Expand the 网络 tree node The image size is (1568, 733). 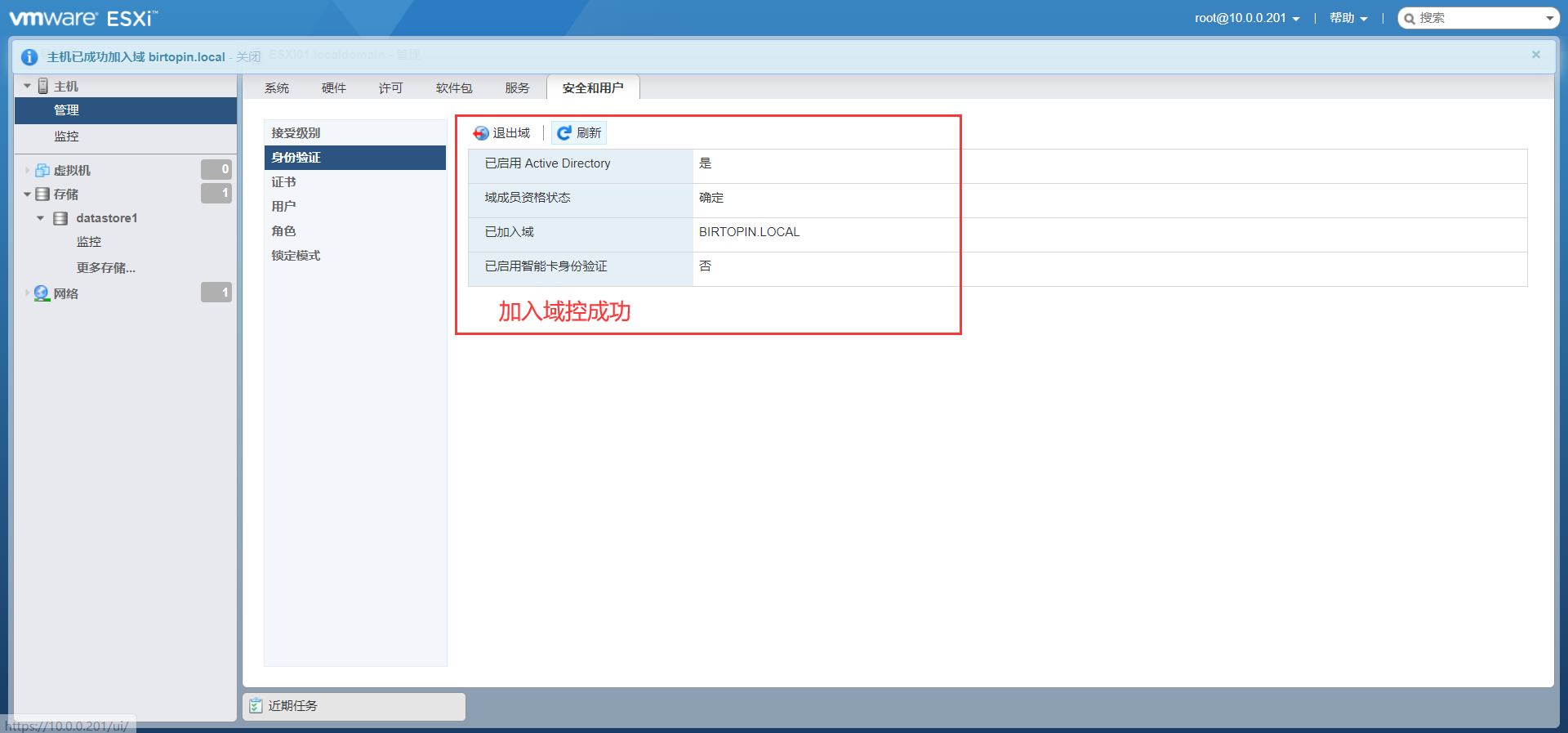coord(27,293)
